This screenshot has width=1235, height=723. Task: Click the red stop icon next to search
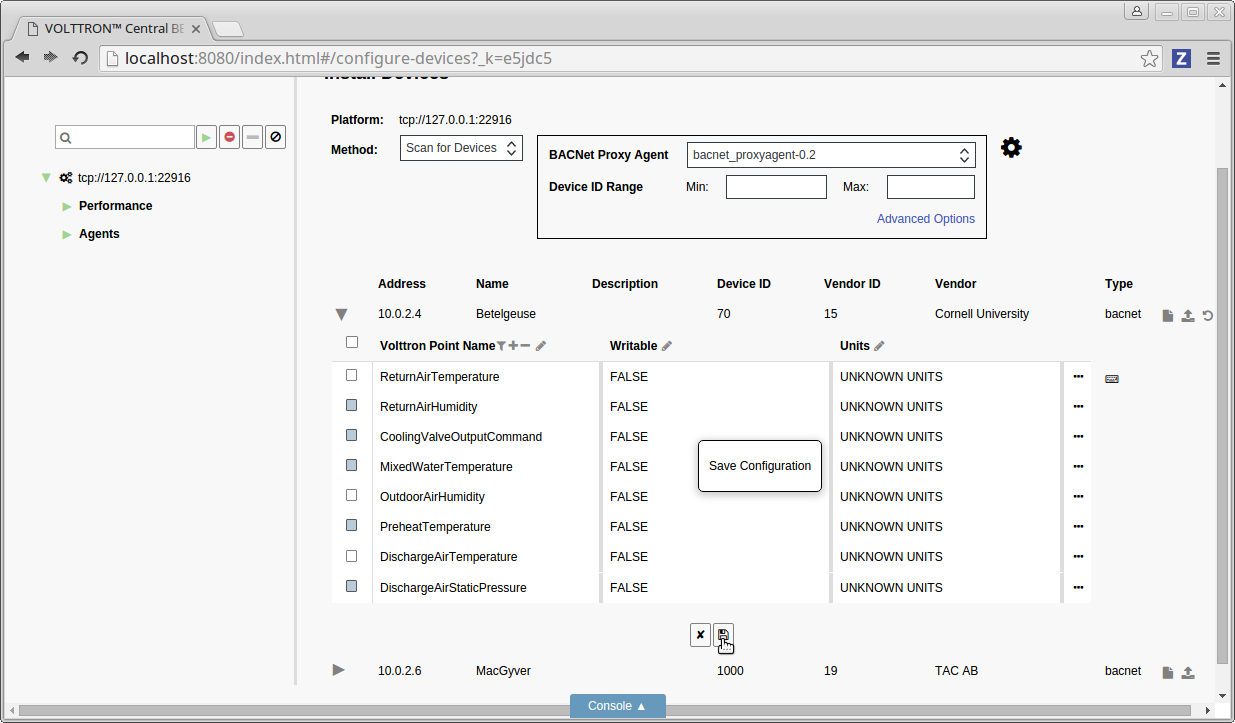(x=230, y=137)
